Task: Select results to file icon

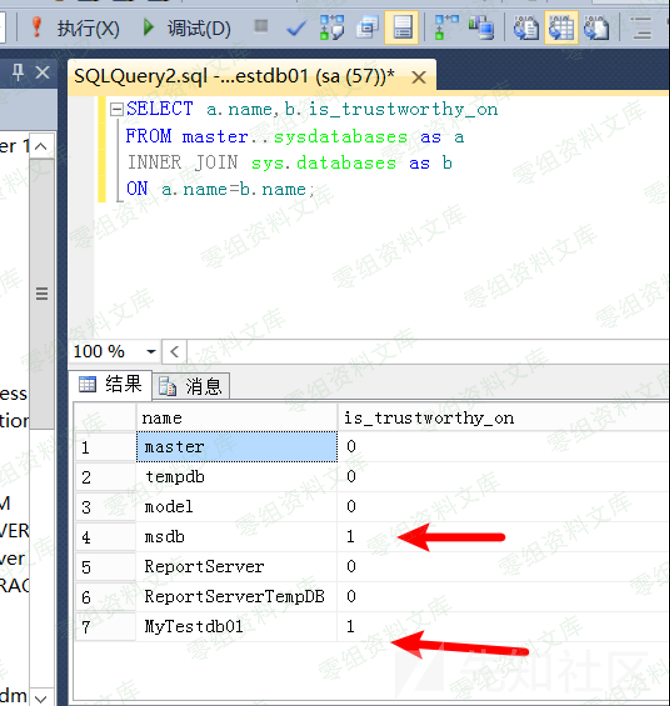Action: click(597, 28)
